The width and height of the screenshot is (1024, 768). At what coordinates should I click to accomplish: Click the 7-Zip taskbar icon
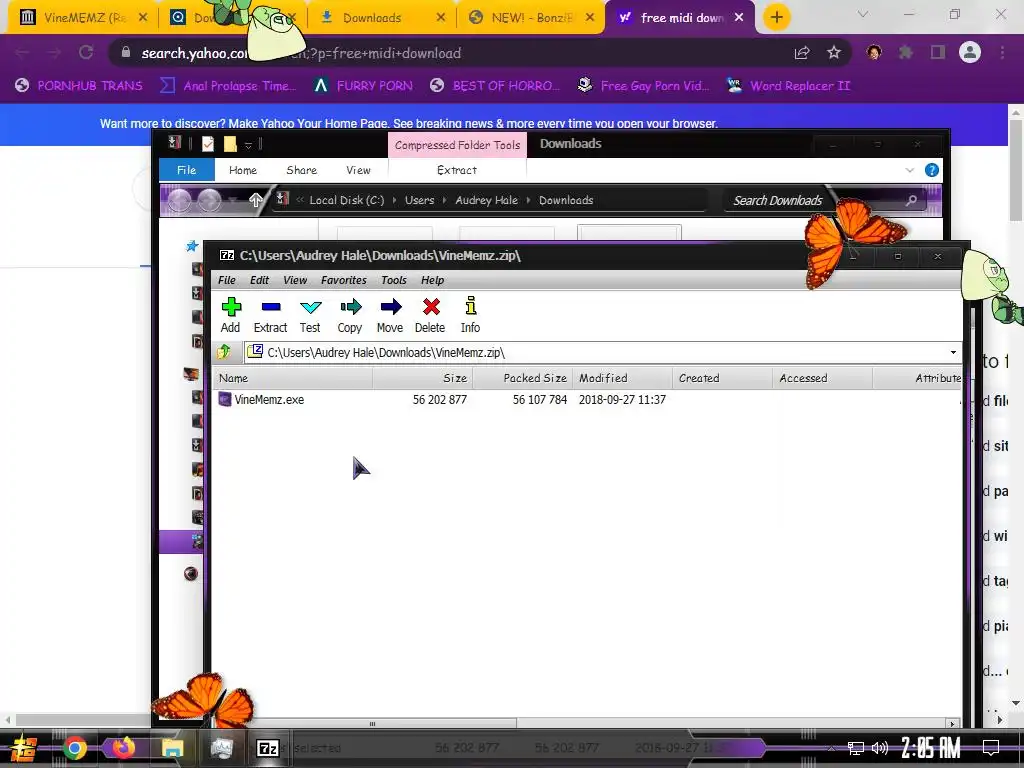point(268,748)
